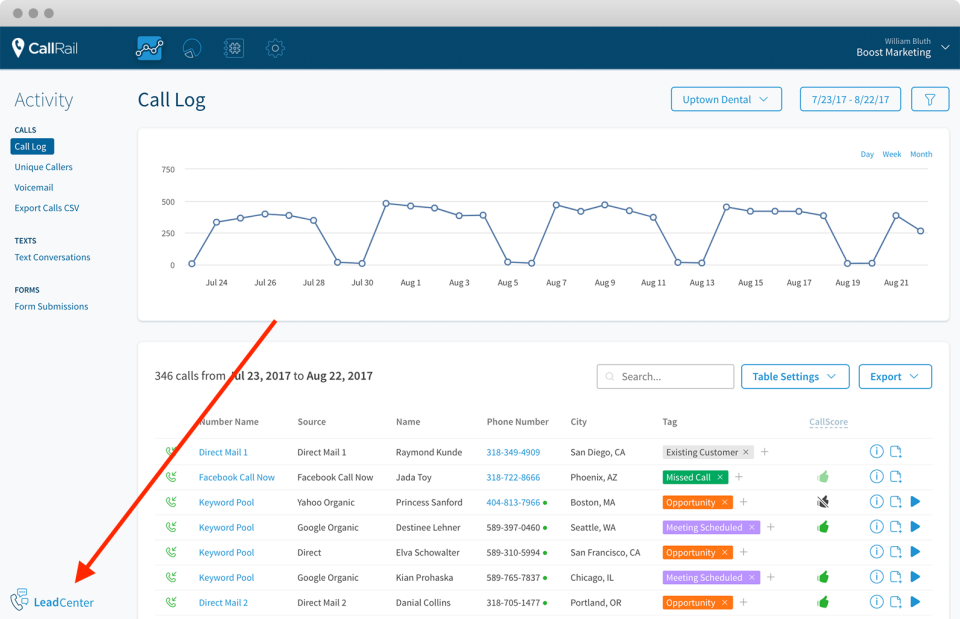Image resolution: width=960 pixels, height=619 pixels.
Task: Open the Activity analytics icon in header
Action: click(x=149, y=48)
